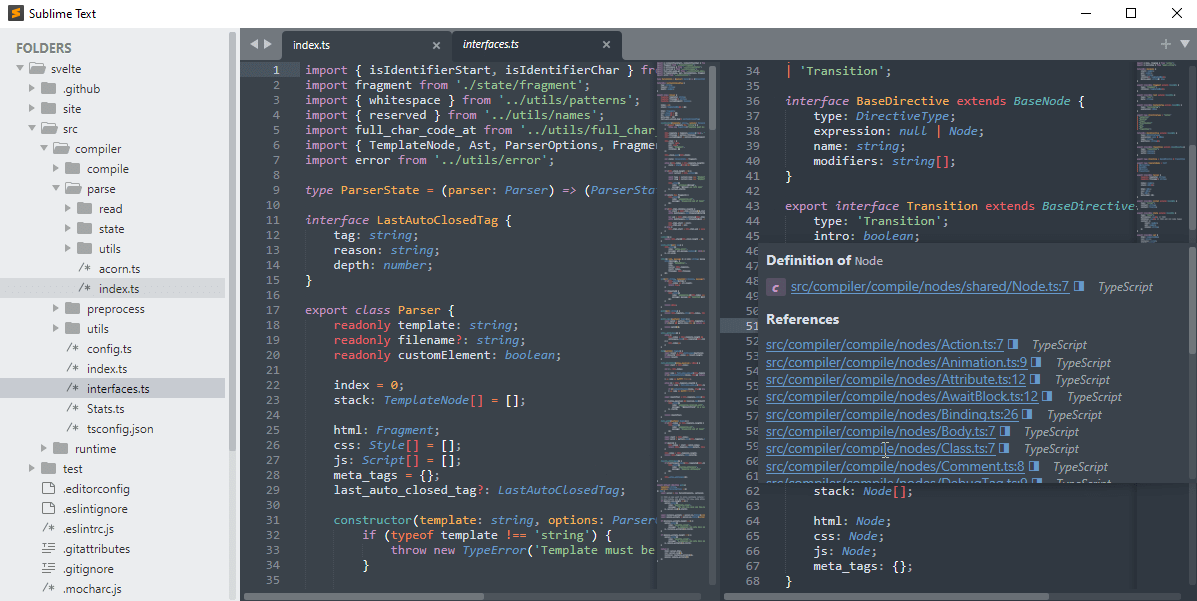The width and height of the screenshot is (1197, 601).
Task: Add a new tab with plus icon
Action: tap(1166, 44)
